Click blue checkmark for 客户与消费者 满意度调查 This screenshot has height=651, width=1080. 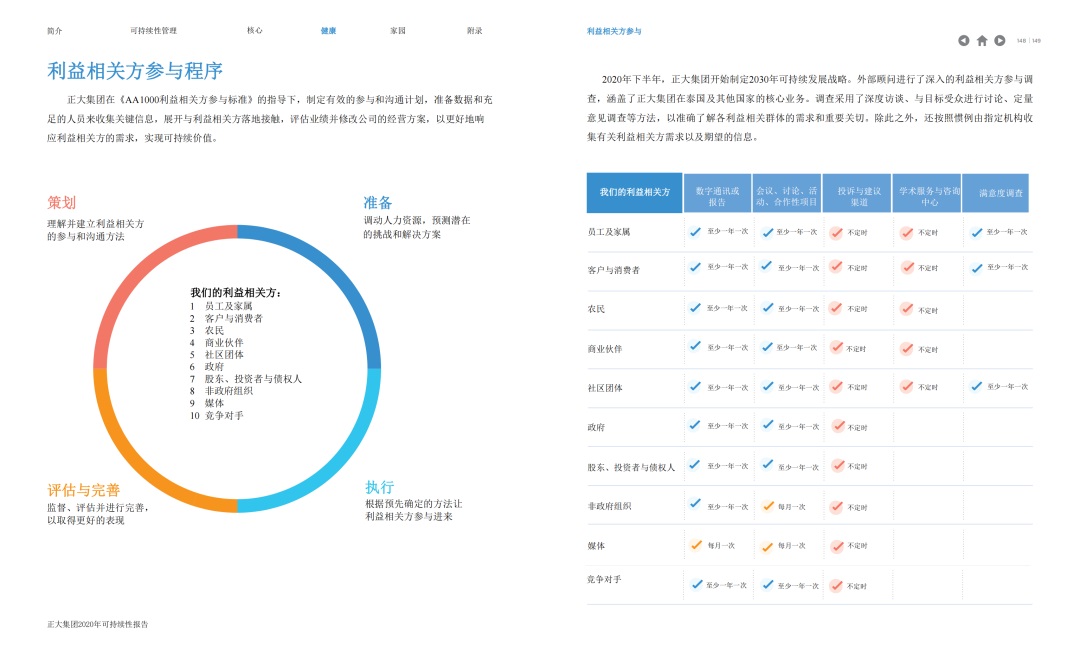(x=976, y=267)
